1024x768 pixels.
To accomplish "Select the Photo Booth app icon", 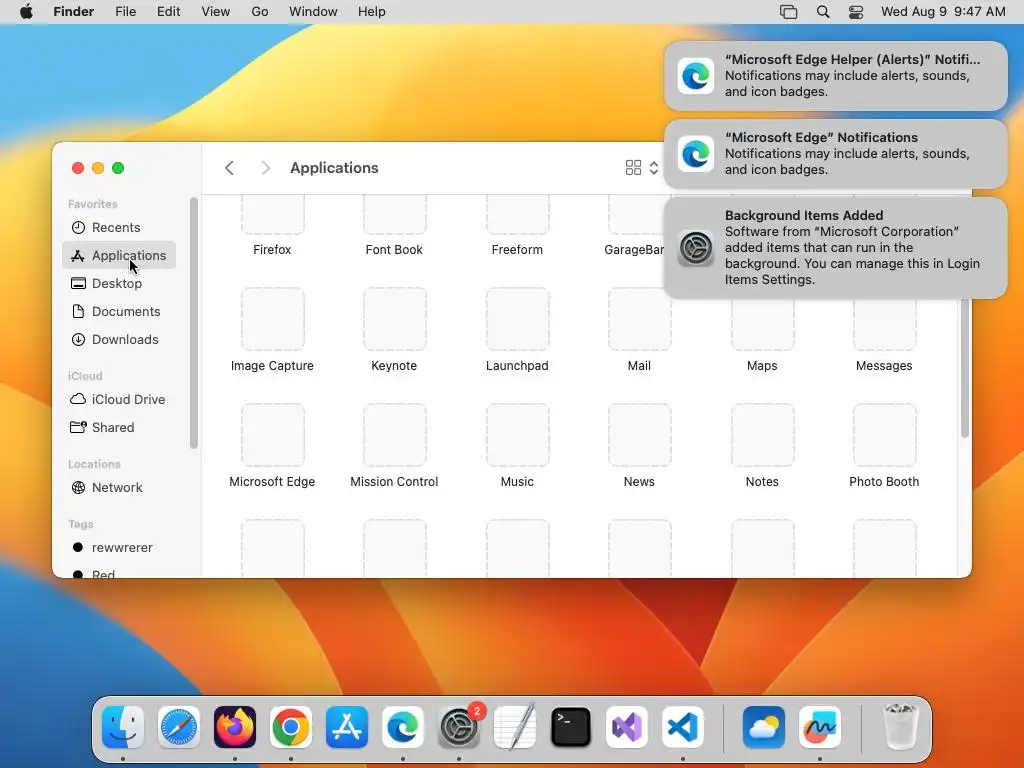I will point(884,436).
